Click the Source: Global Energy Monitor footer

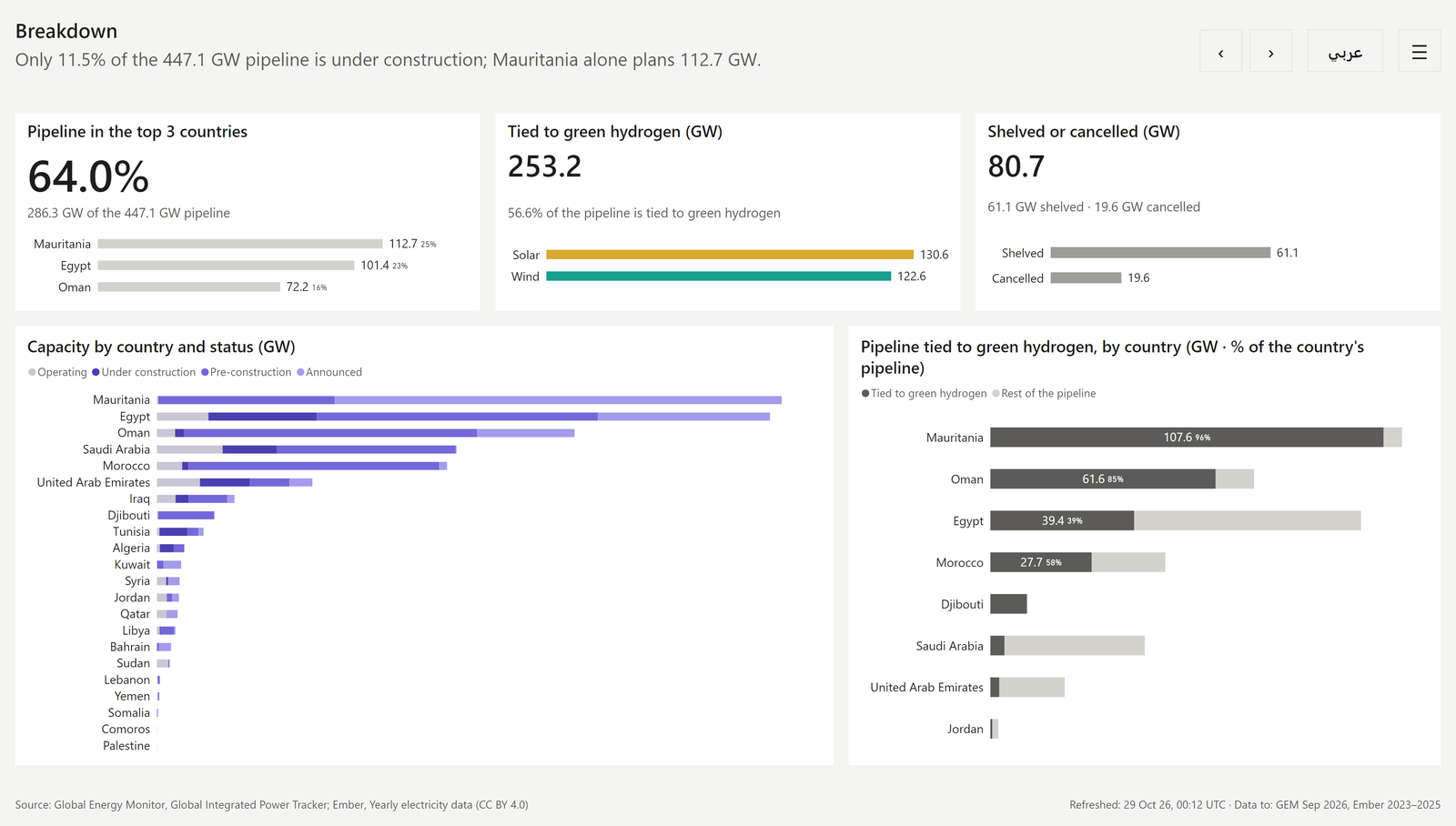[271, 804]
